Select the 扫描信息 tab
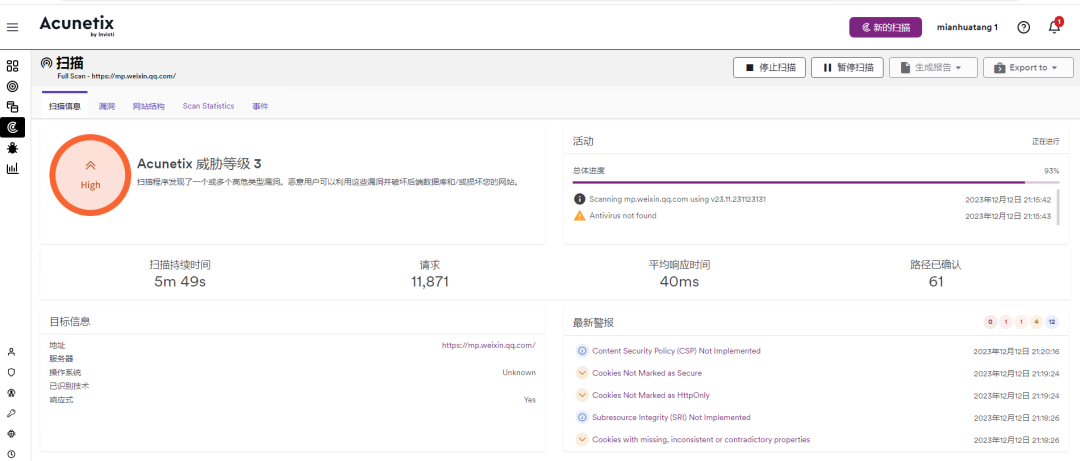Viewport: 1080px width, 461px height. [x=65, y=106]
